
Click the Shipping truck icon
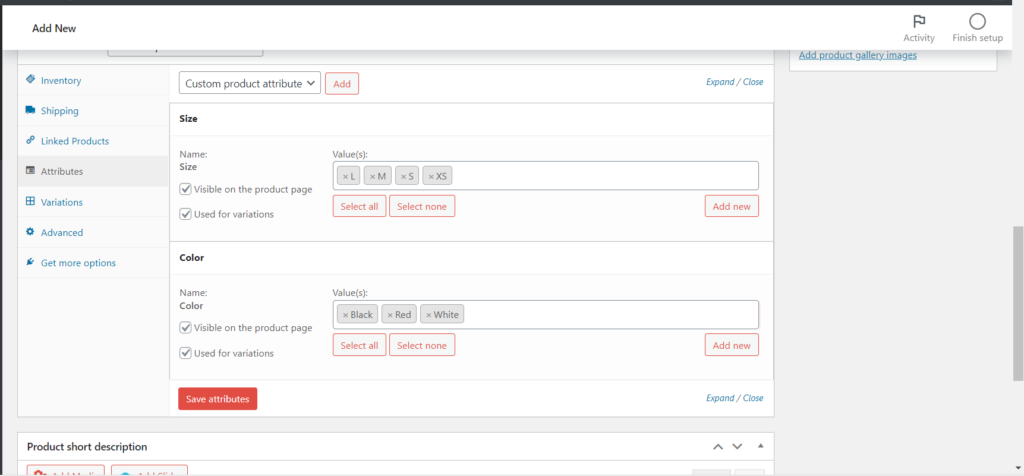(31, 111)
